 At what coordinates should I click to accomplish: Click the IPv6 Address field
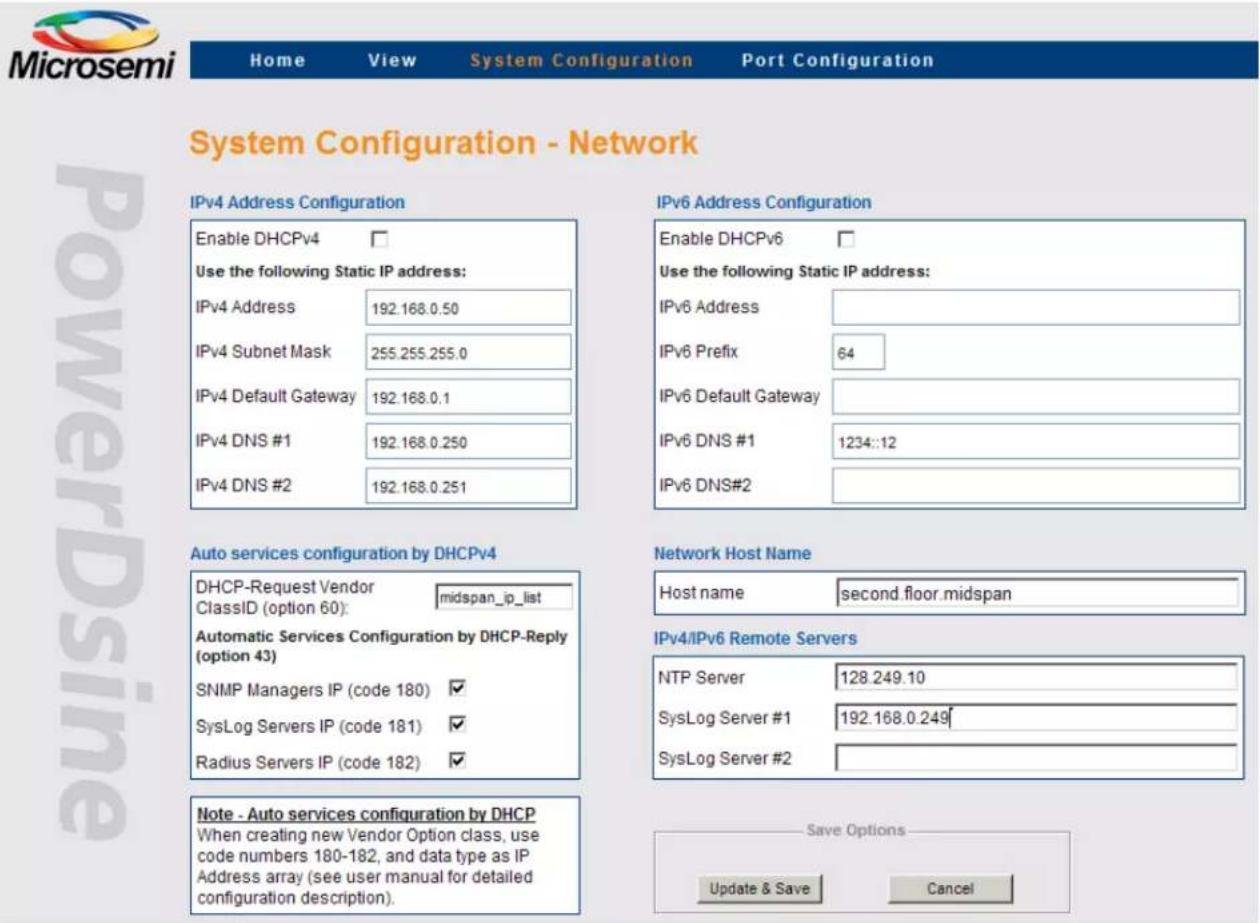click(x=1036, y=307)
